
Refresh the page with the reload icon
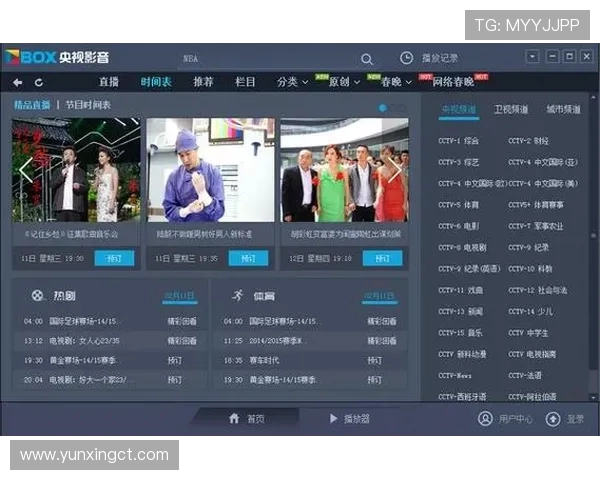point(39,82)
